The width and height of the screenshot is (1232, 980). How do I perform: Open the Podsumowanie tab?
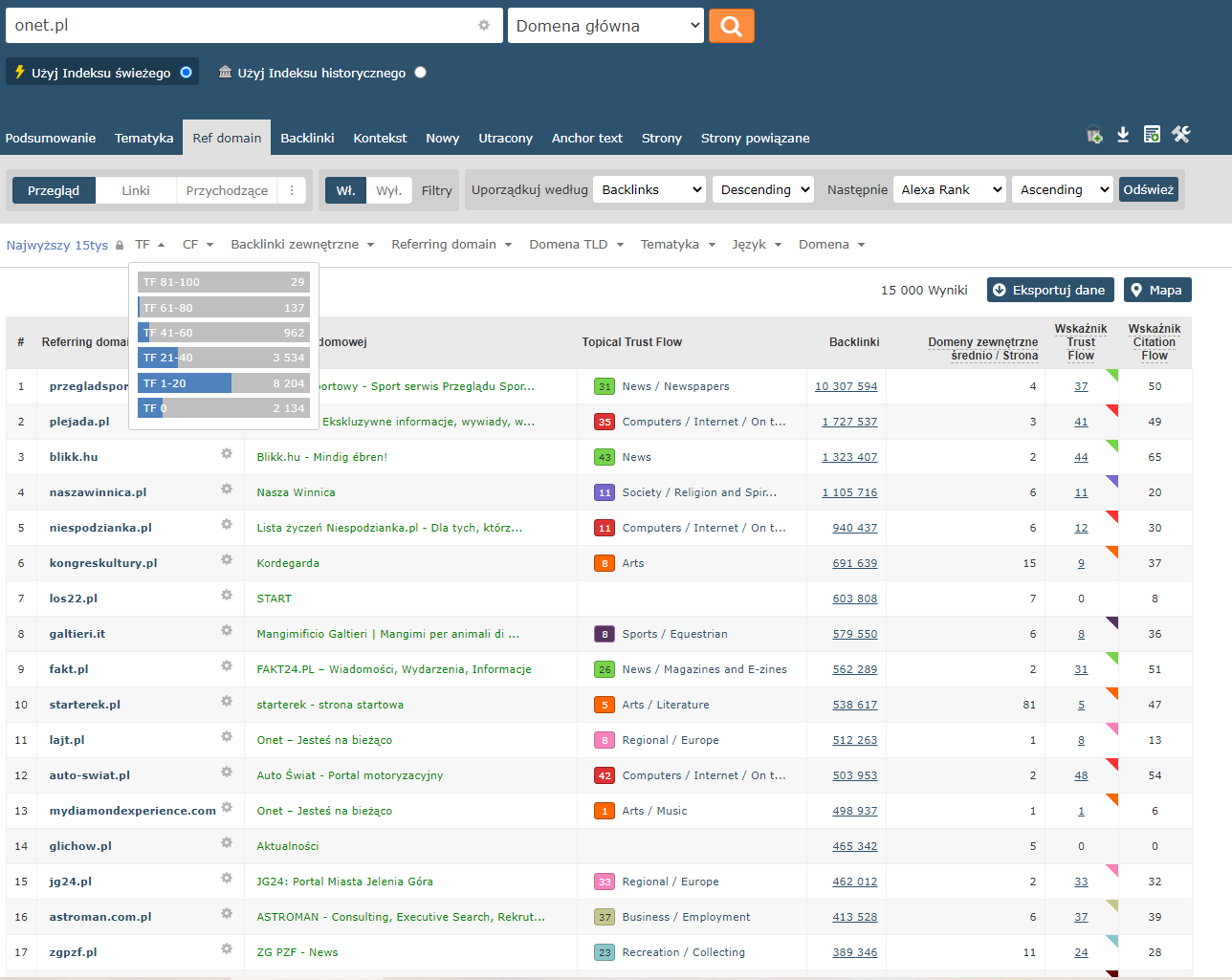click(x=51, y=138)
